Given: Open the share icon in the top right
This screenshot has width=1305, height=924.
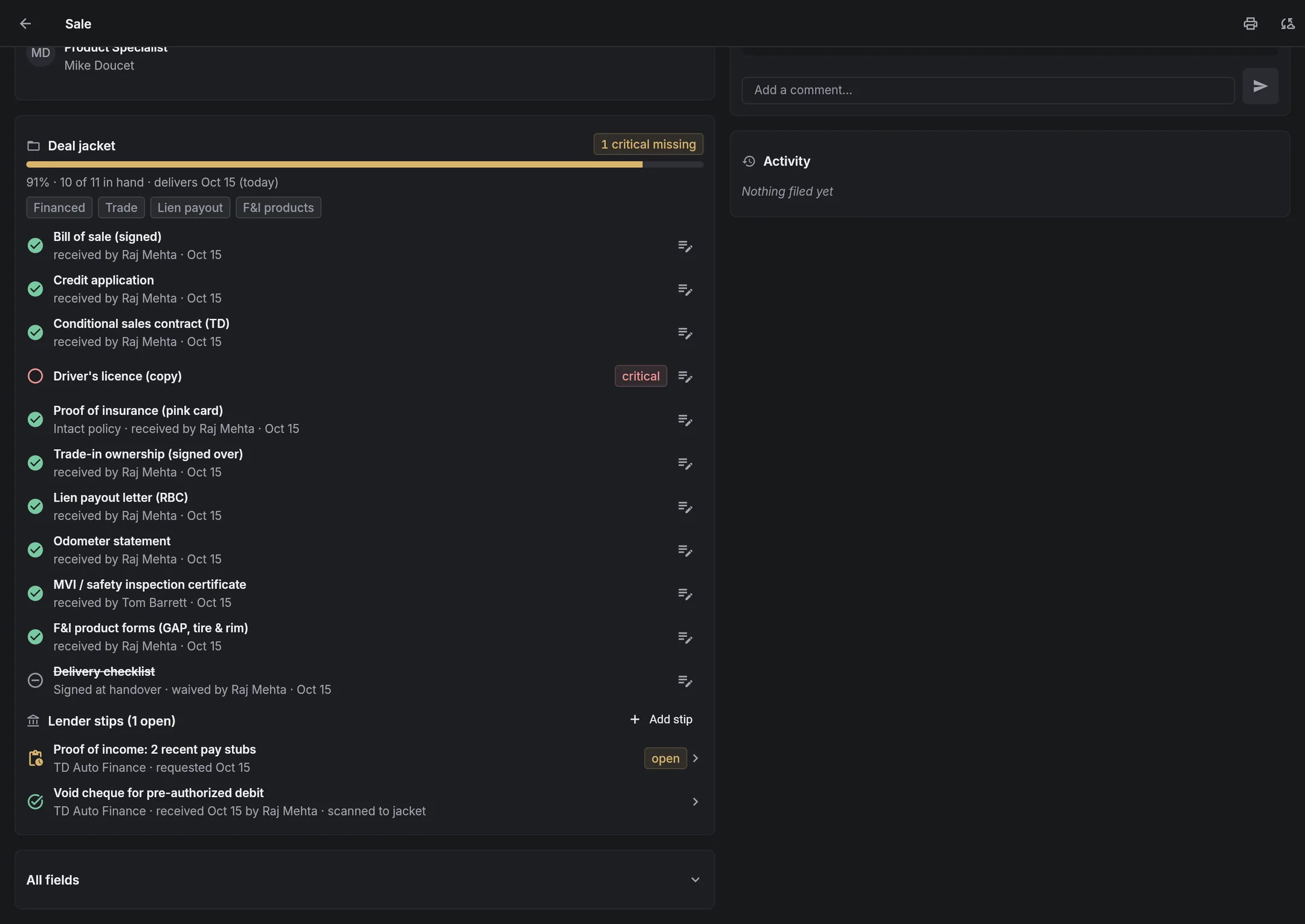Looking at the screenshot, I should click(x=1287, y=24).
